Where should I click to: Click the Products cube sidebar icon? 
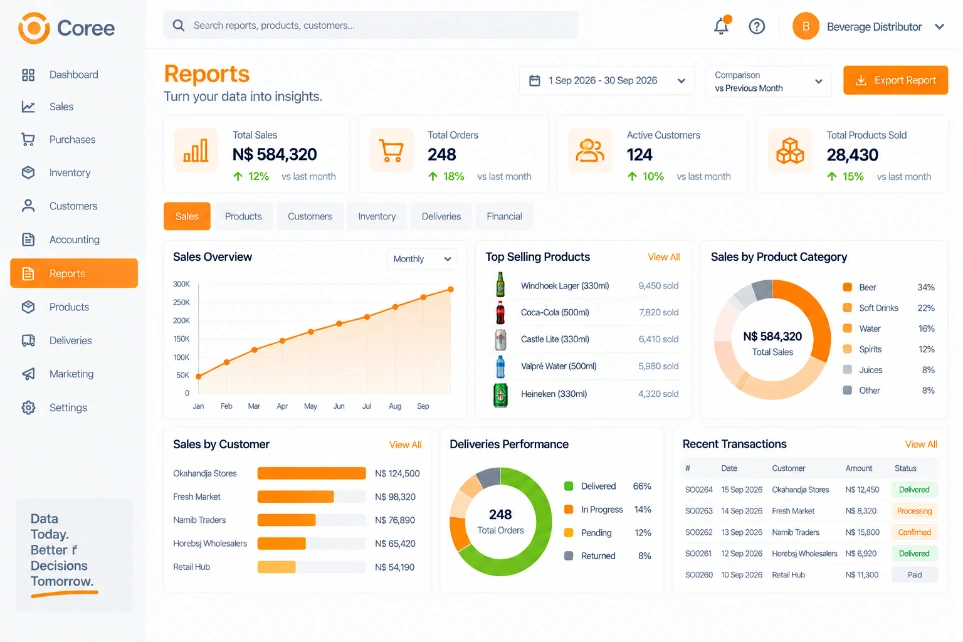click(28, 307)
